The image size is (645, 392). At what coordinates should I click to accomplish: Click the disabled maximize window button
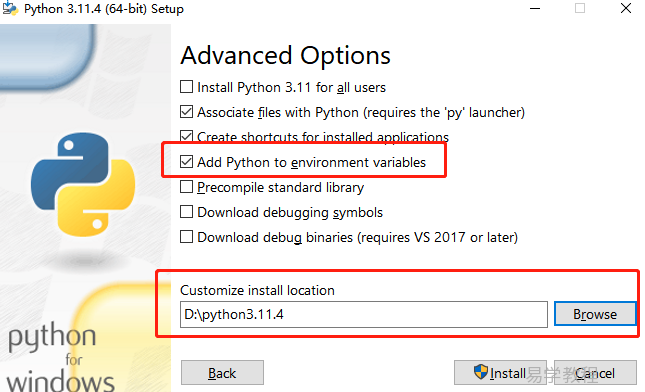580,8
